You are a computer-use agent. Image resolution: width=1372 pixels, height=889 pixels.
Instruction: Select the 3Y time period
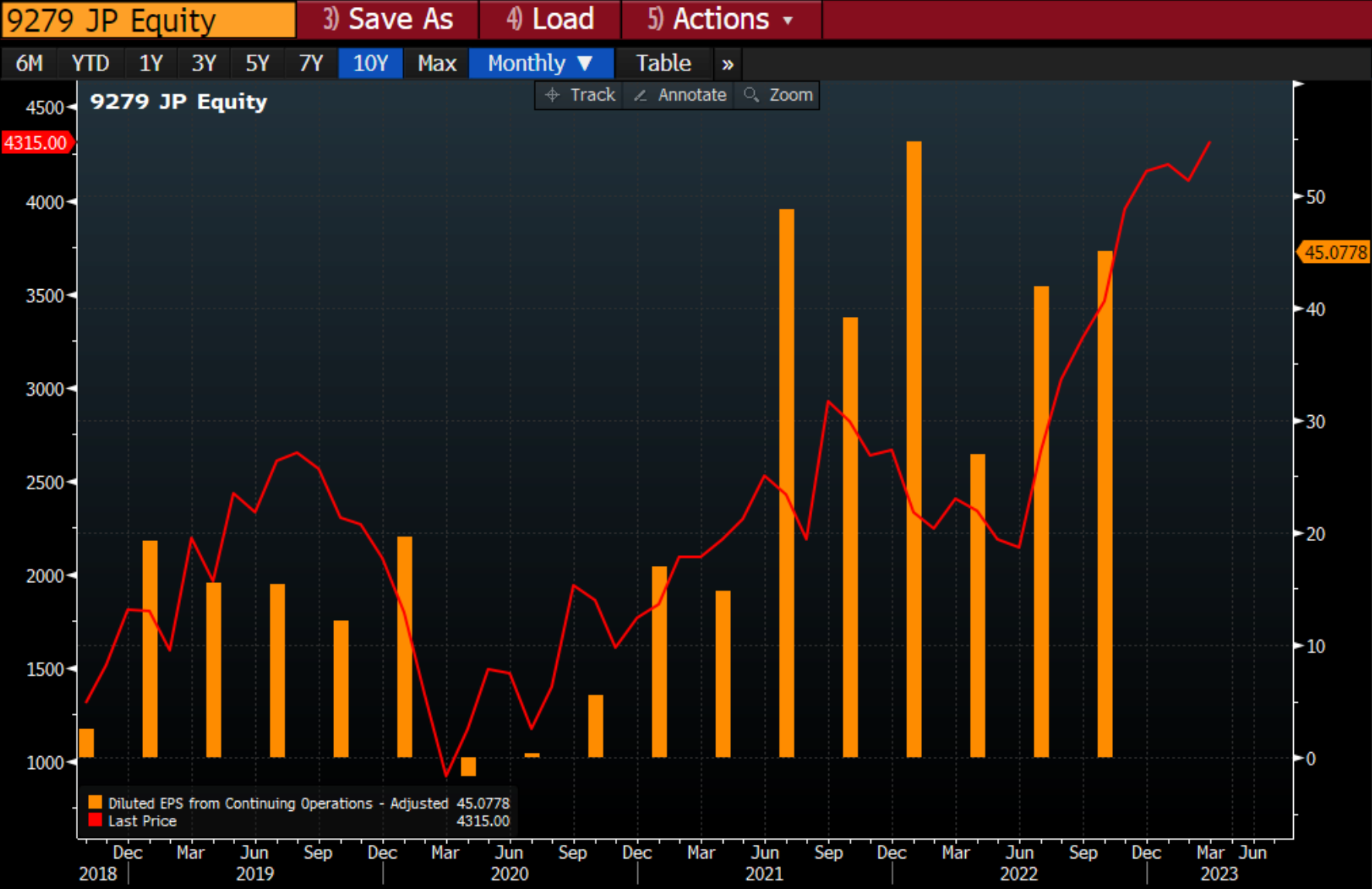coord(204,63)
